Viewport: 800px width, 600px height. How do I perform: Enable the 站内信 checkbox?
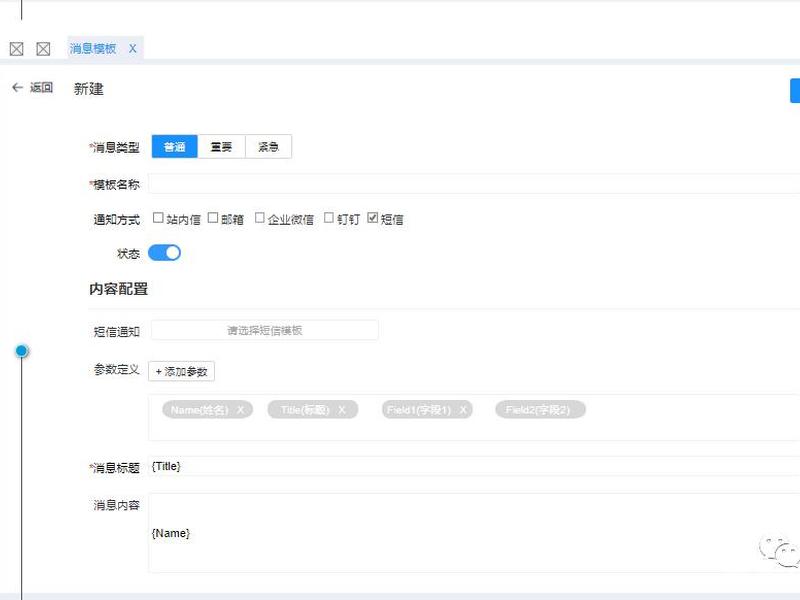(158, 218)
